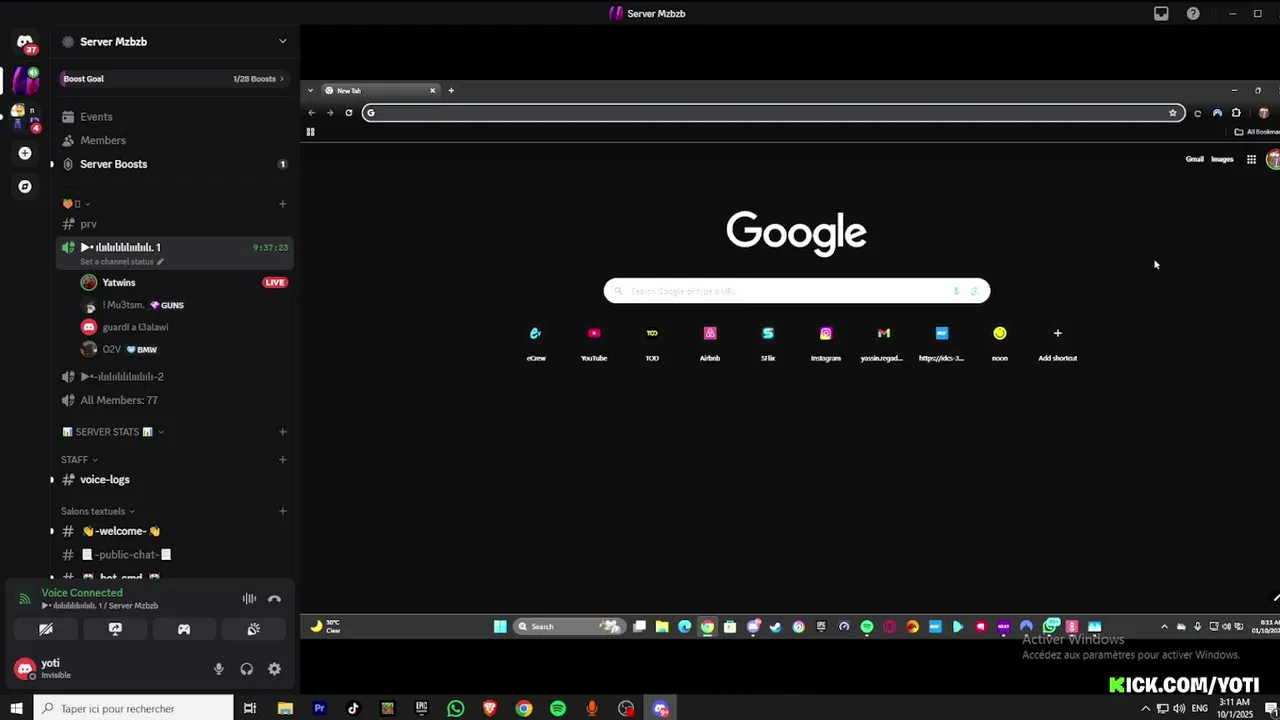1280x720 pixels.
Task: Open the voice-logs channel
Action: tap(175, 480)
